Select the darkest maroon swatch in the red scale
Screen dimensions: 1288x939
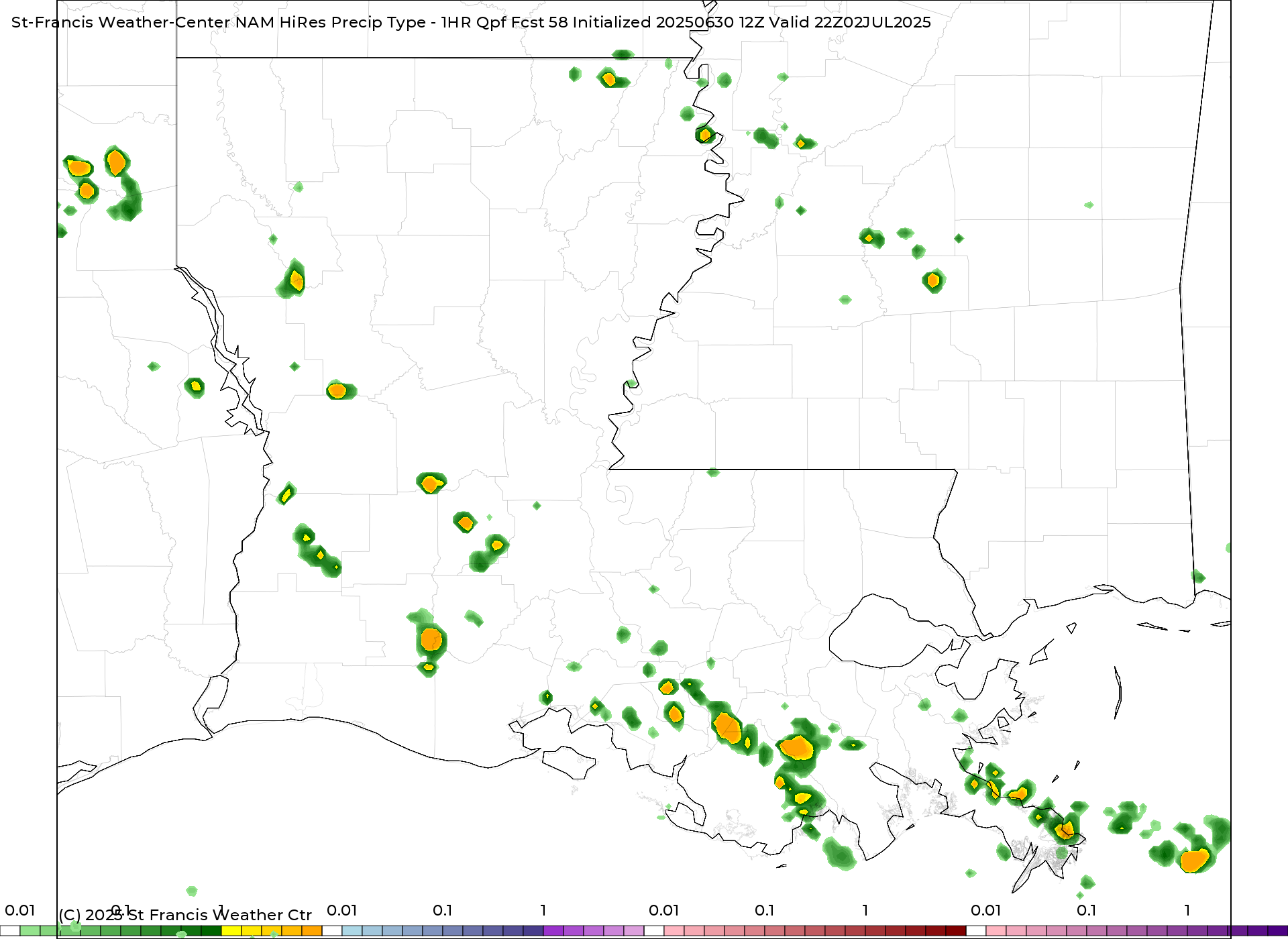coord(956,931)
